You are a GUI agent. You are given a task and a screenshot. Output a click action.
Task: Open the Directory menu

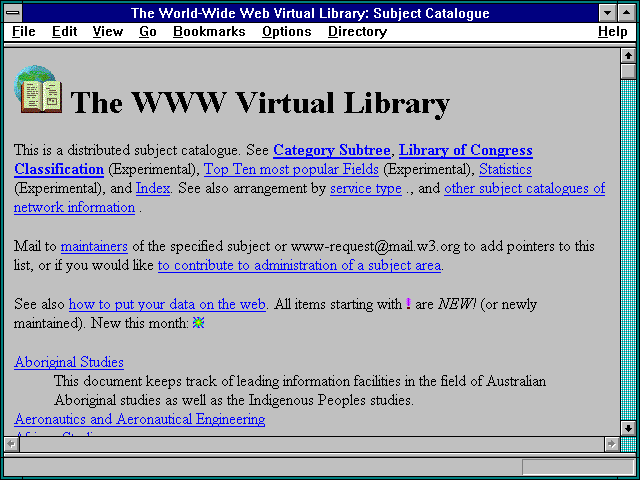point(357,31)
